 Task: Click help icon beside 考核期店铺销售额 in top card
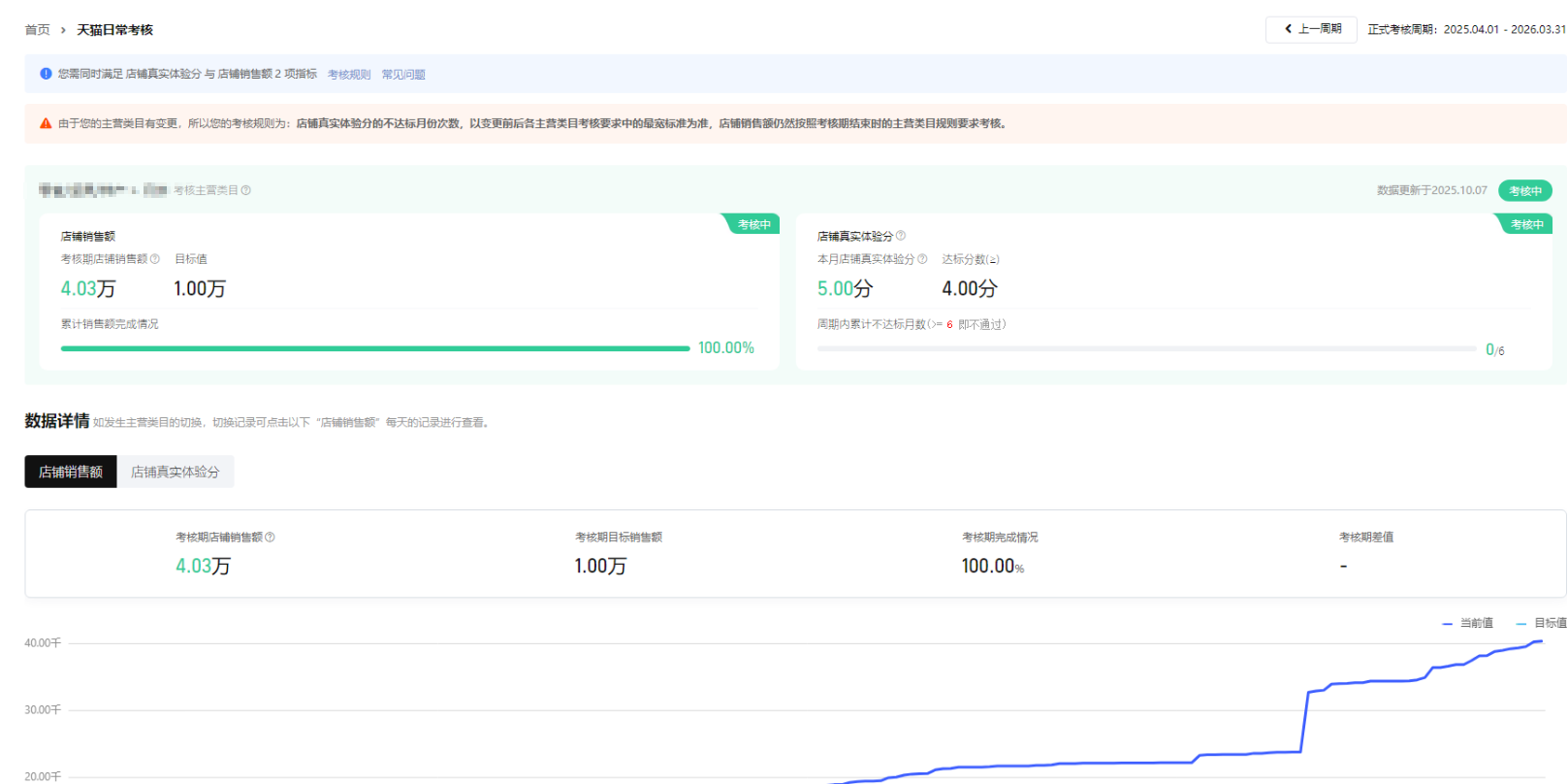click(x=155, y=259)
